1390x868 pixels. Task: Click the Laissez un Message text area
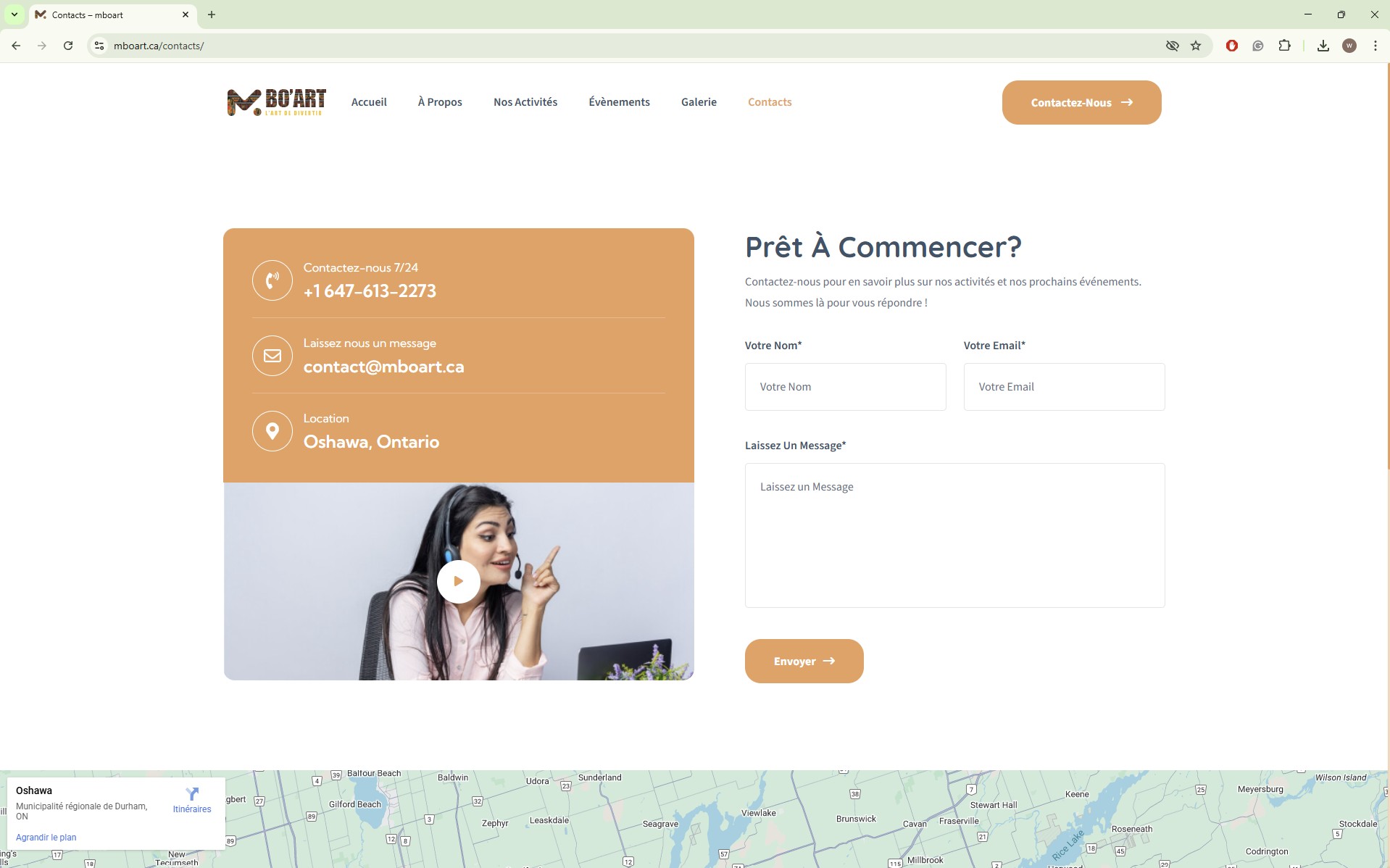(x=954, y=535)
